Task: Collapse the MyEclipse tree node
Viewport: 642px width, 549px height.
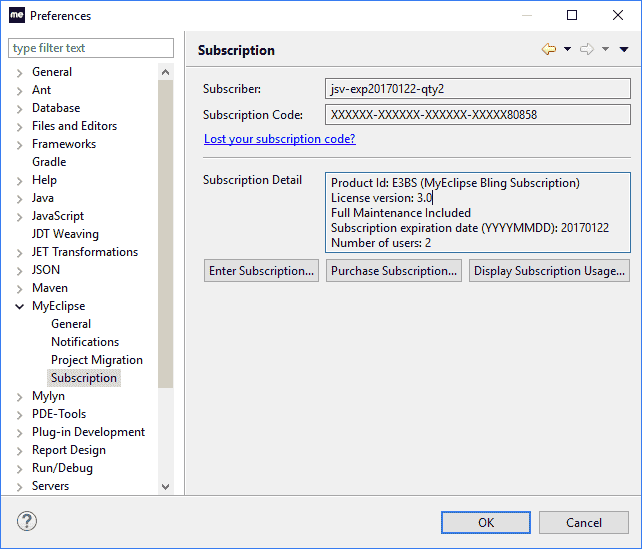Action: [19, 307]
